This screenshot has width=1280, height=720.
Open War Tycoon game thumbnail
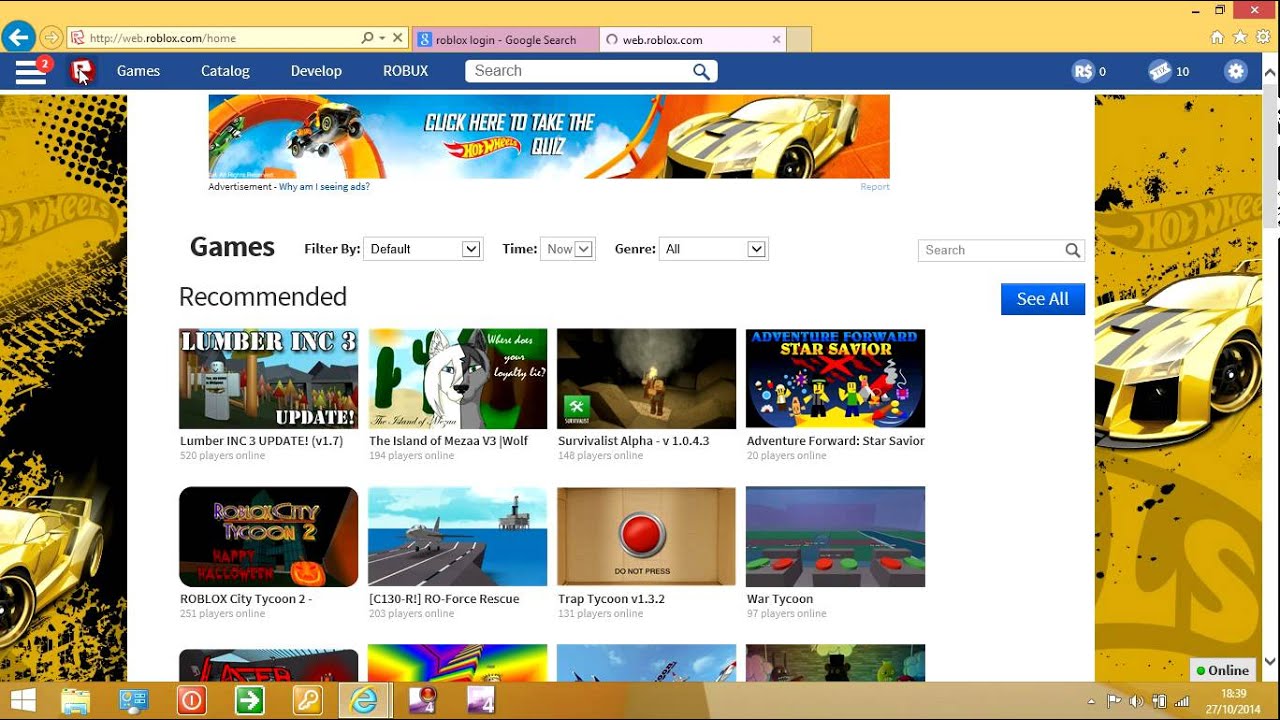835,537
